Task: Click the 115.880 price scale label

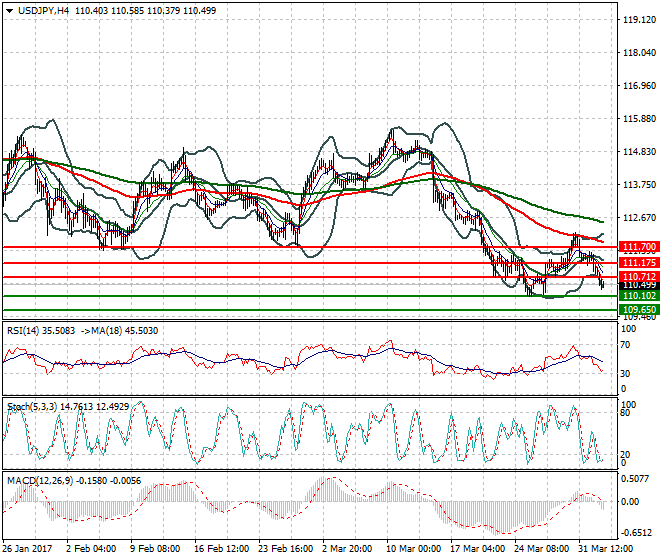Action: pyautogui.click(x=638, y=119)
